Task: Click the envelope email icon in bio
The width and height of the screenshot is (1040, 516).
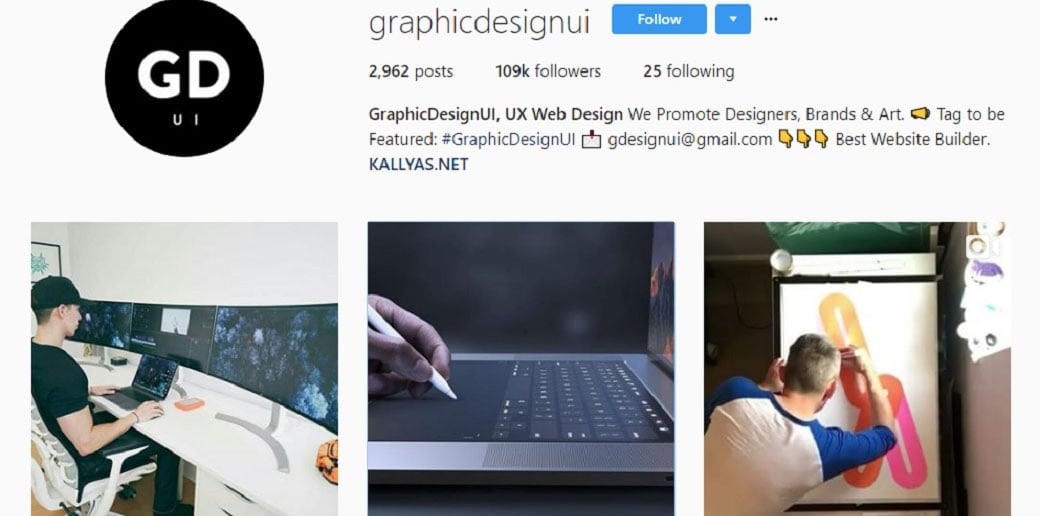Action: click(x=591, y=140)
